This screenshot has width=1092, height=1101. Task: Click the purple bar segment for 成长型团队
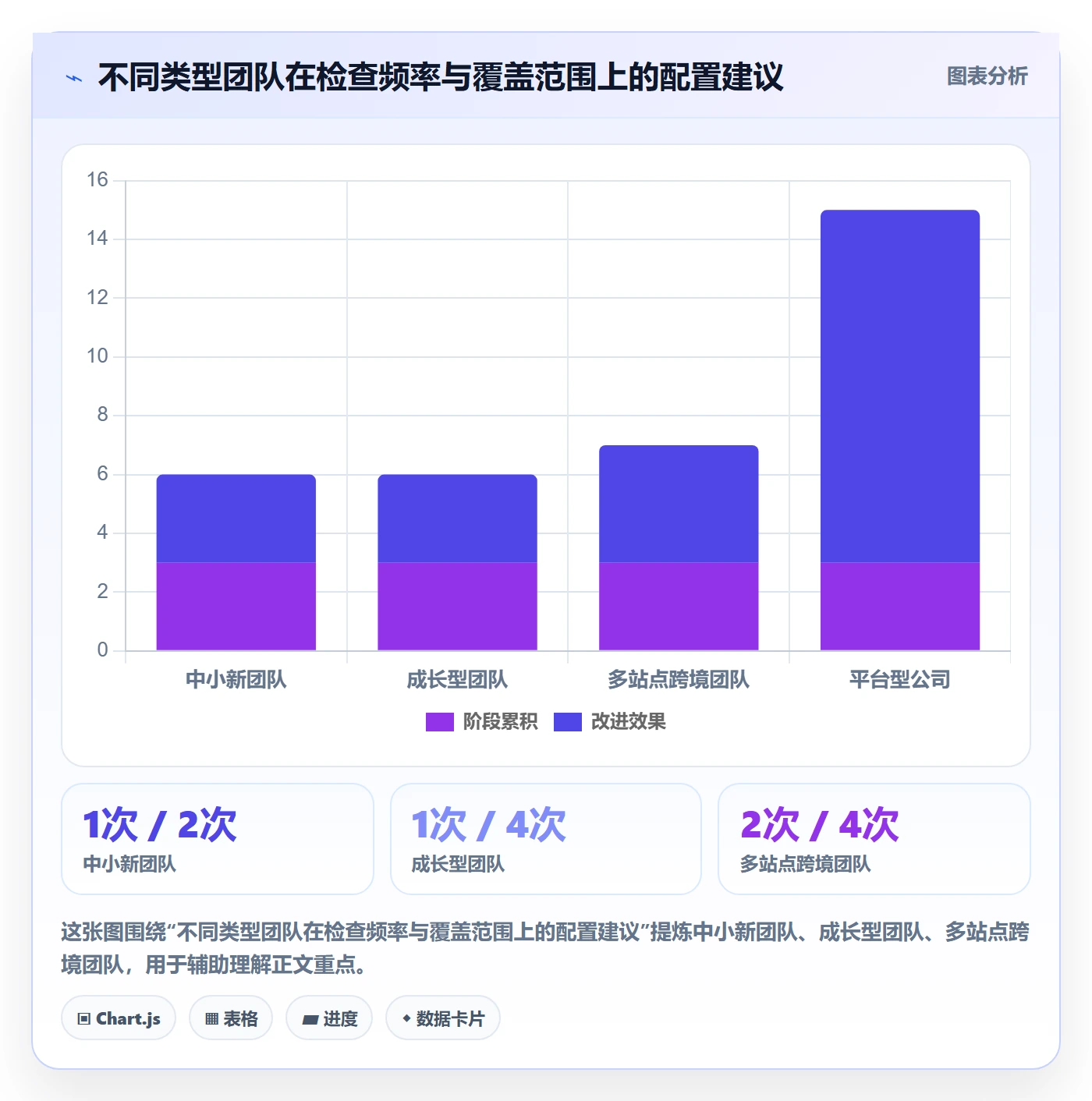[x=458, y=606]
